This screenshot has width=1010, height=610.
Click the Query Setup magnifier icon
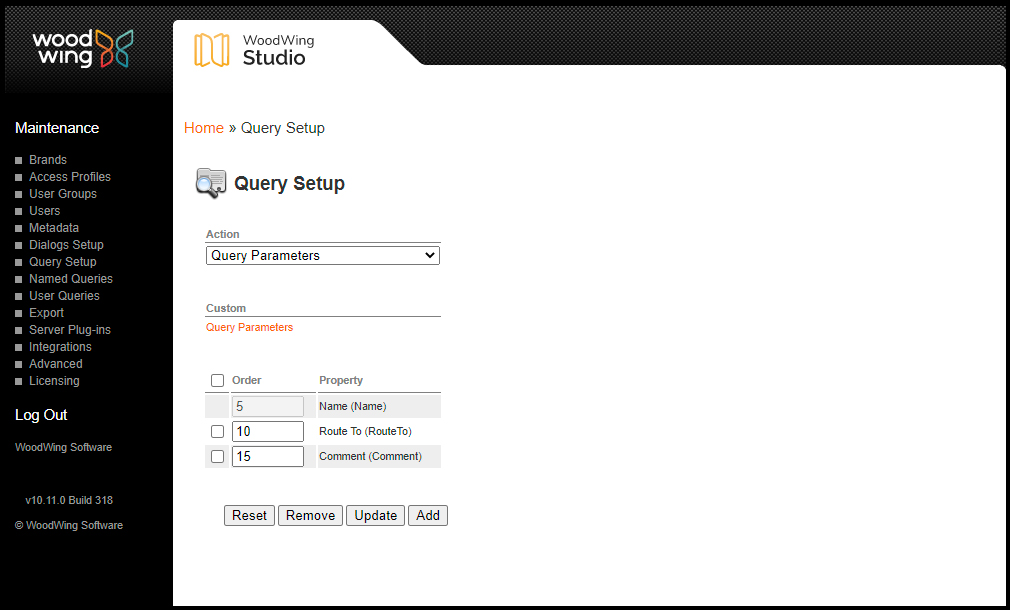(210, 183)
